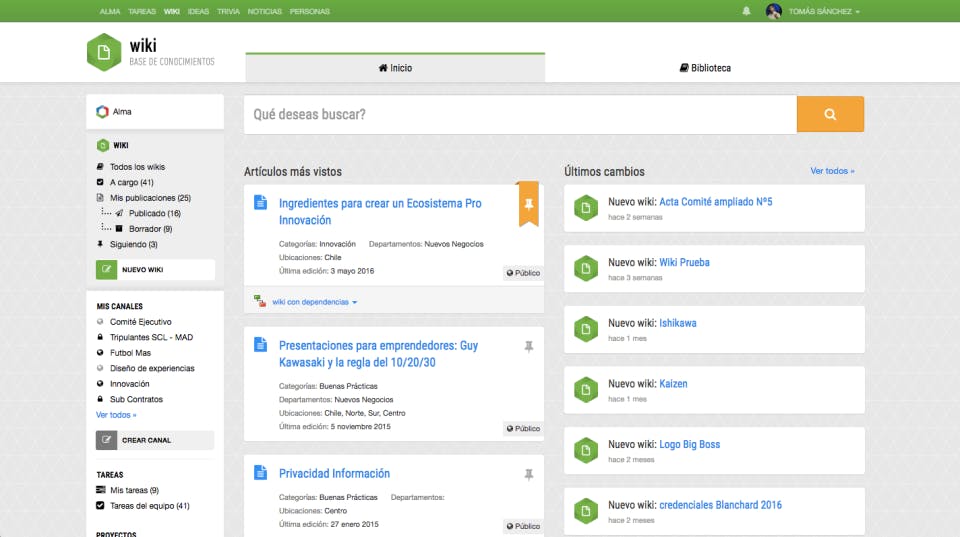Click the Público badge on Privacidad Información

[x=523, y=526]
